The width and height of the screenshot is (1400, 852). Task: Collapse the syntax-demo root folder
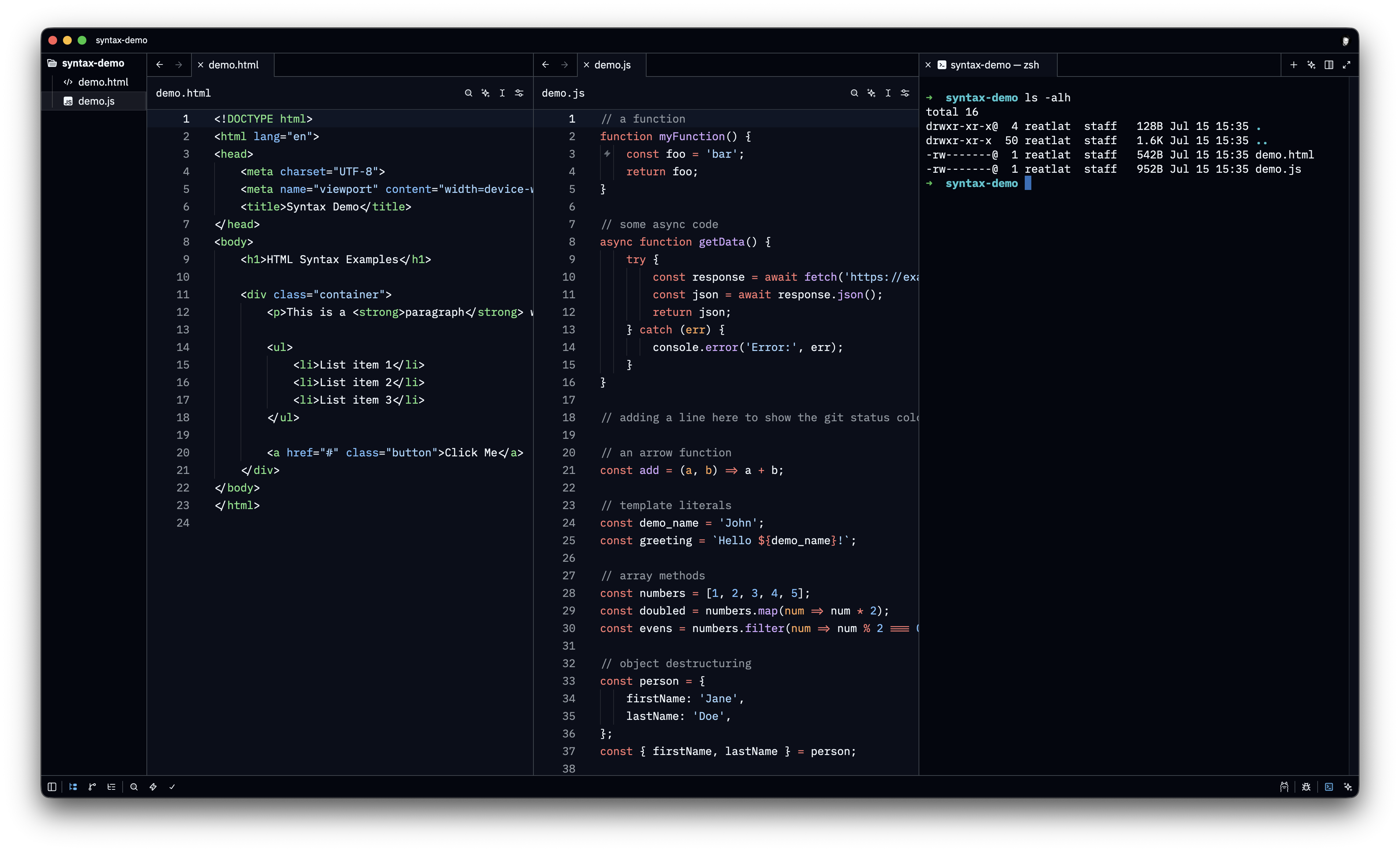coord(93,63)
